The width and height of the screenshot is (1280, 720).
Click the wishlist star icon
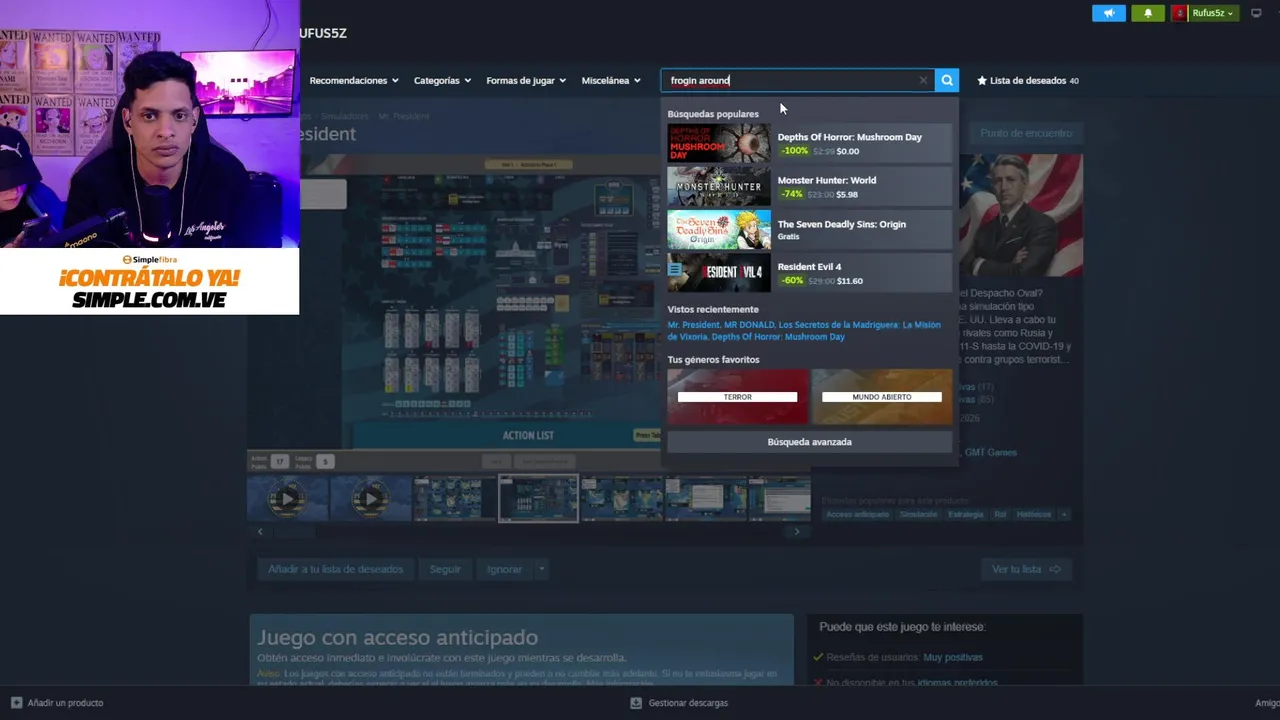[982, 80]
